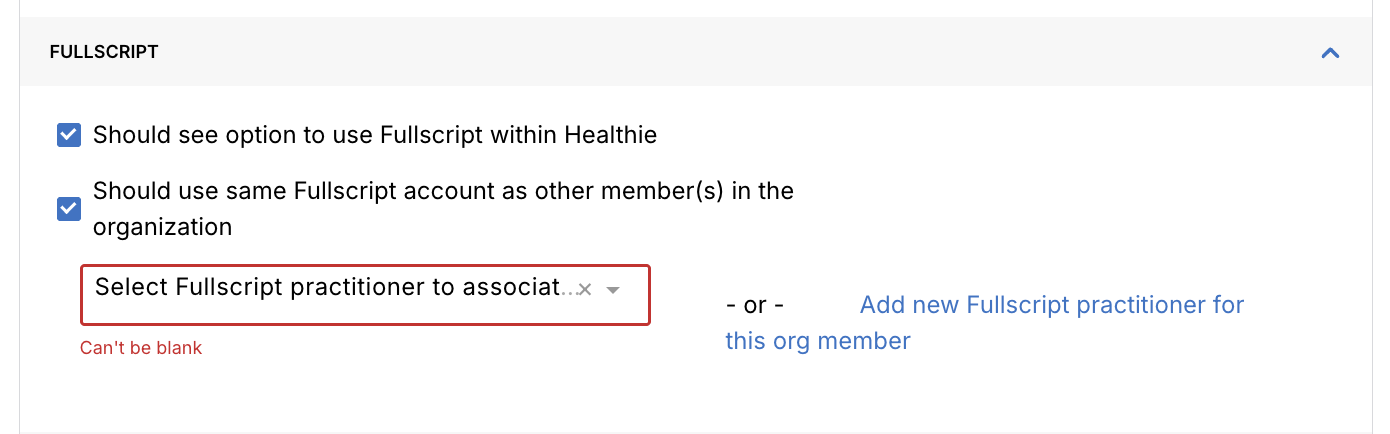The width and height of the screenshot is (1390, 434).
Task: Click the blue checkmark icon for same Fullscript account
Action: pyautogui.click(x=69, y=209)
